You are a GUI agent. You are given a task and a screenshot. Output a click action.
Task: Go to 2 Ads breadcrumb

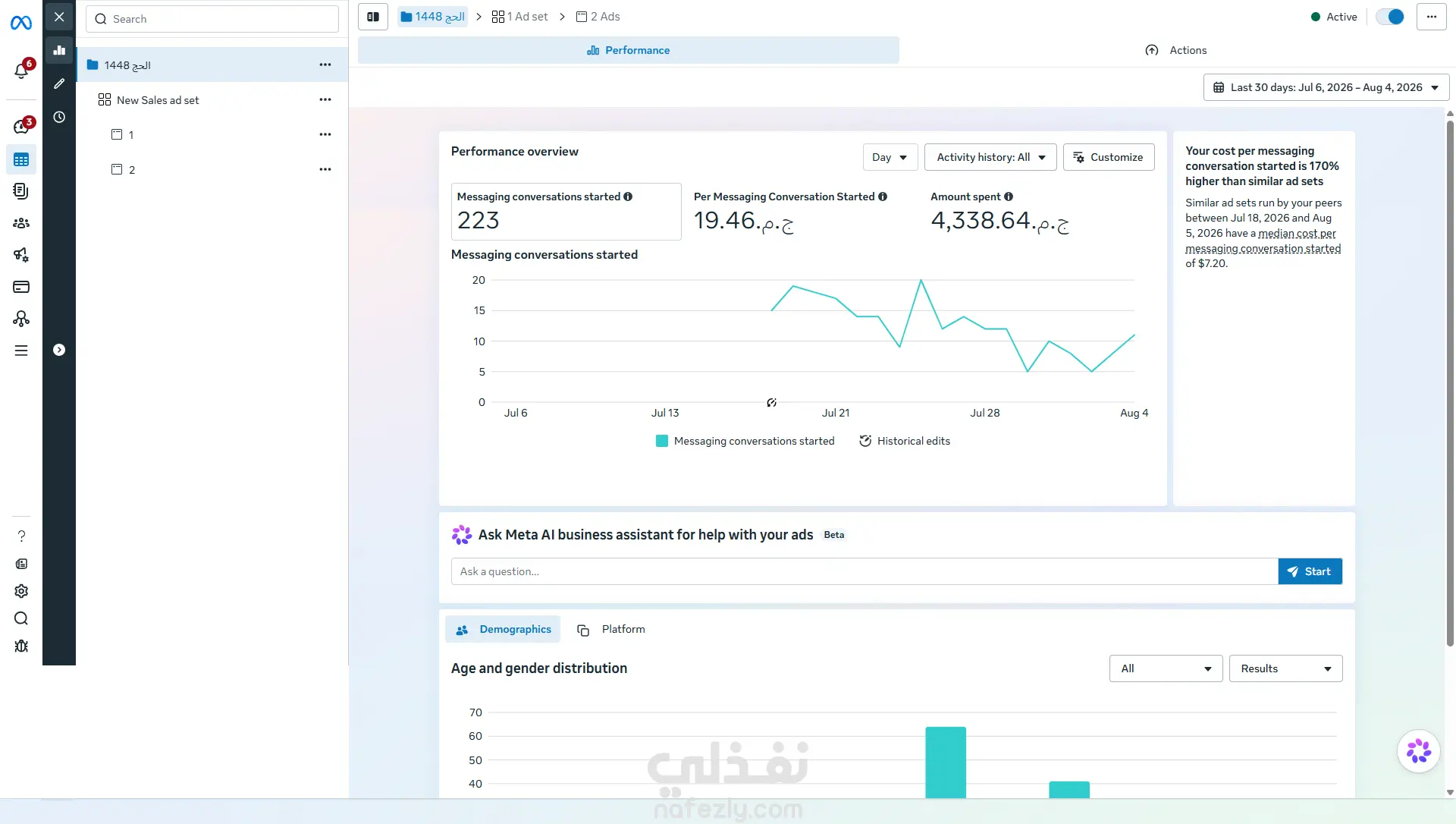598,17
